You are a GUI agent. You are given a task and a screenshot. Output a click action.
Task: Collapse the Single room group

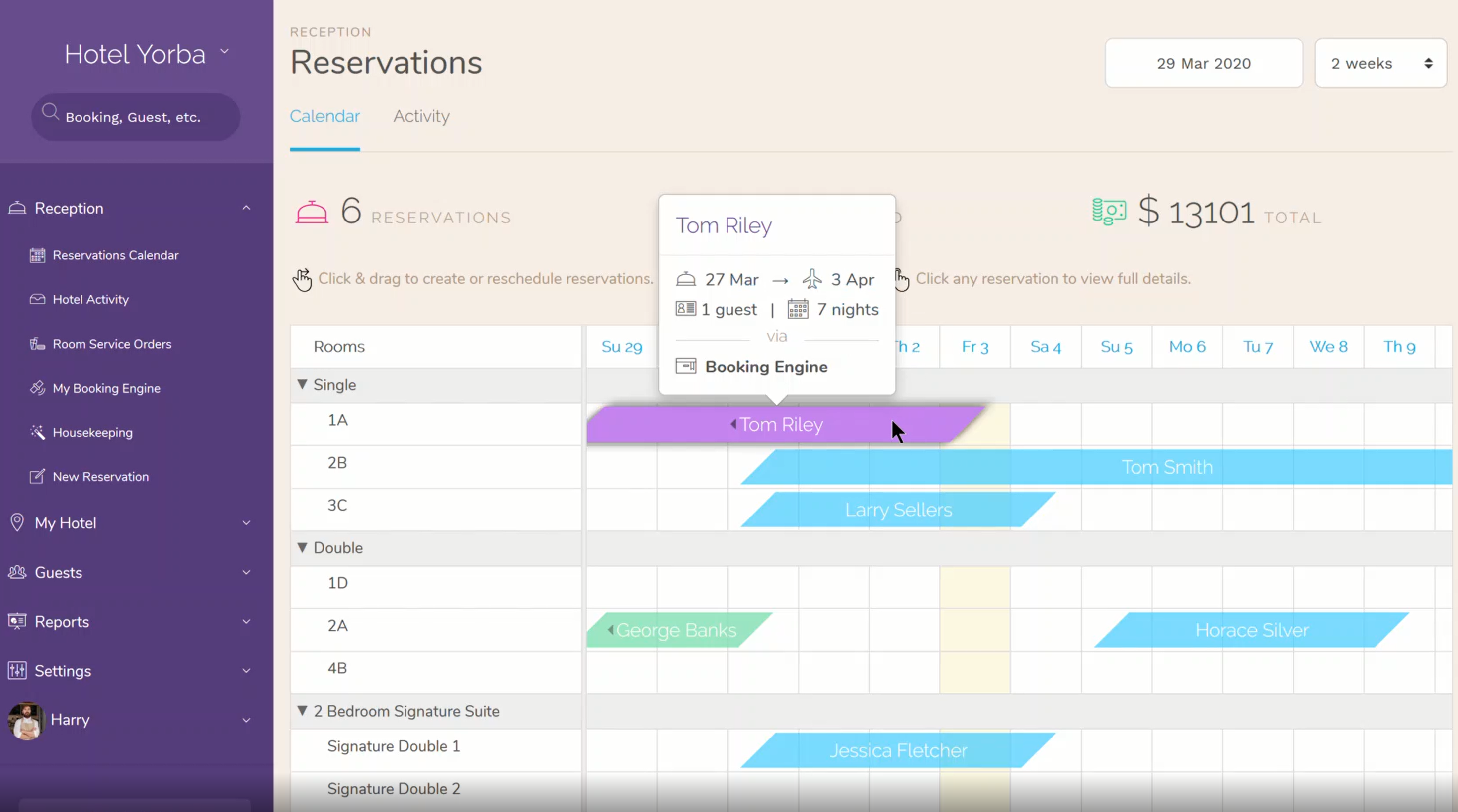tap(302, 384)
